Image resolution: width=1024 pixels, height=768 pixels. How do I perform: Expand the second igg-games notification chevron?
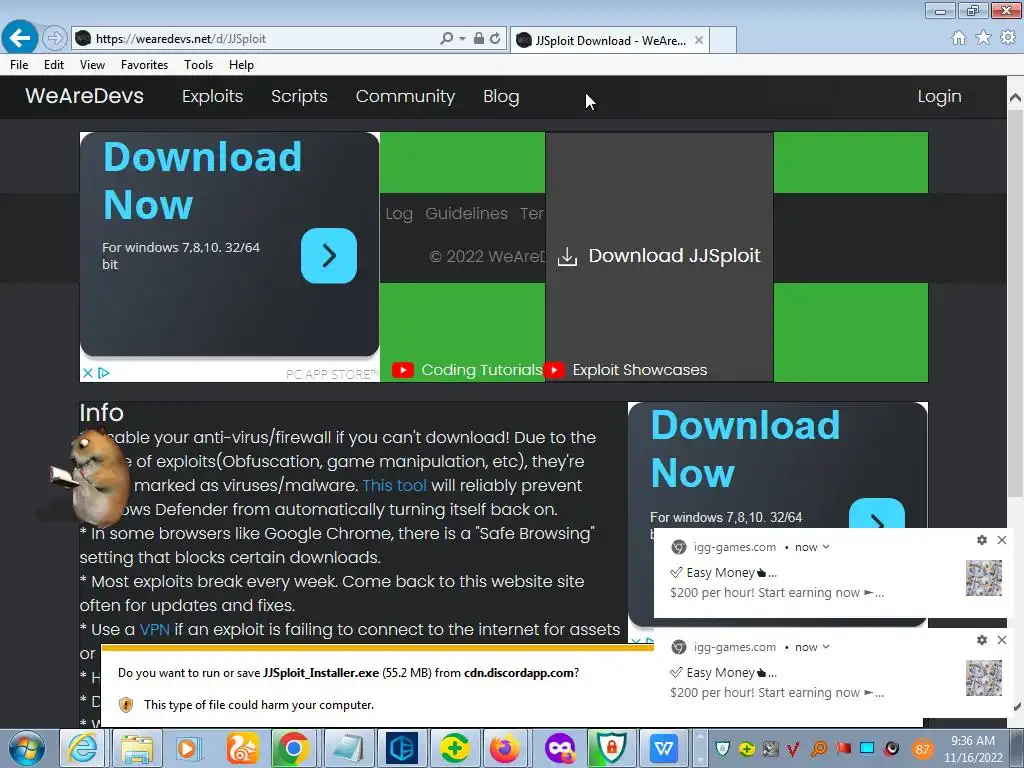[826, 647]
